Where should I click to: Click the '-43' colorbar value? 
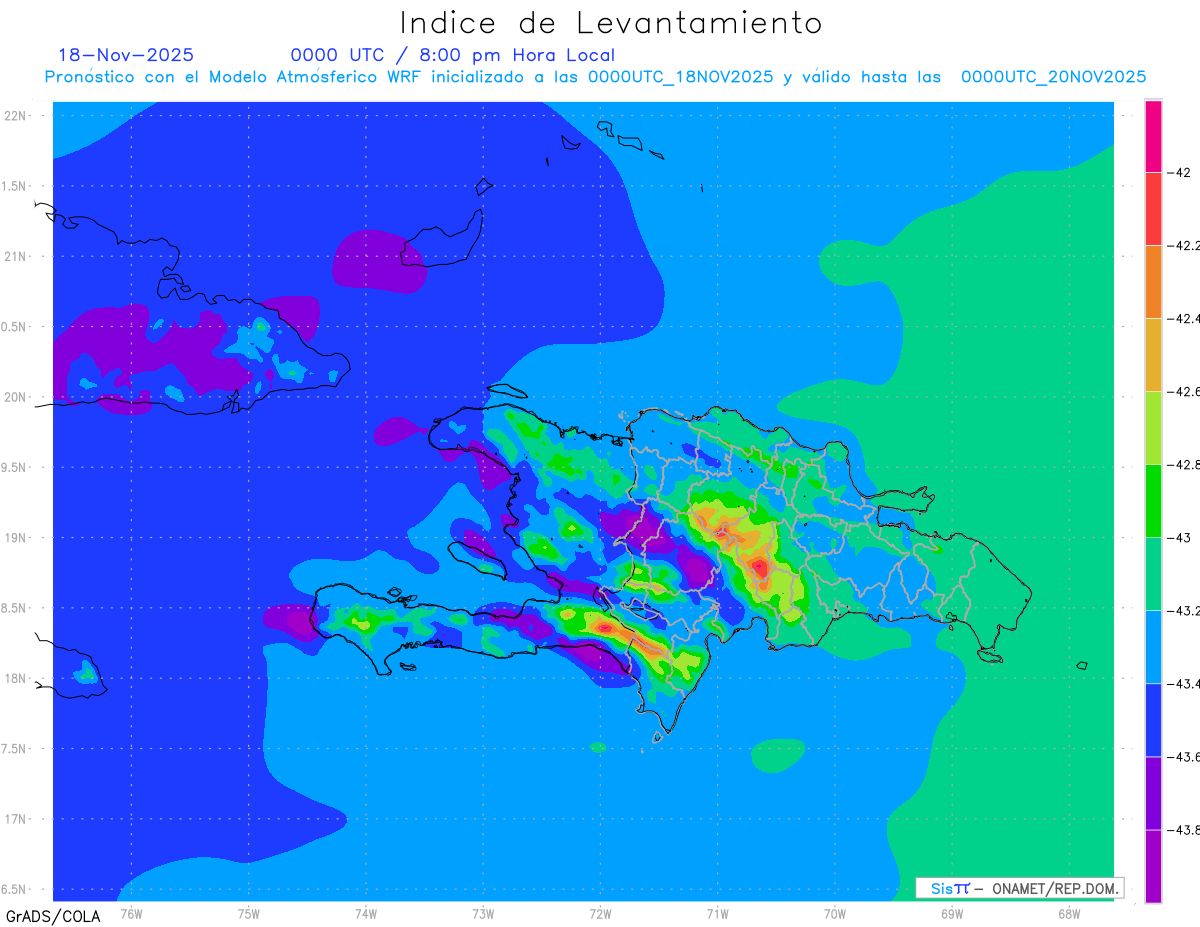coord(1180,538)
